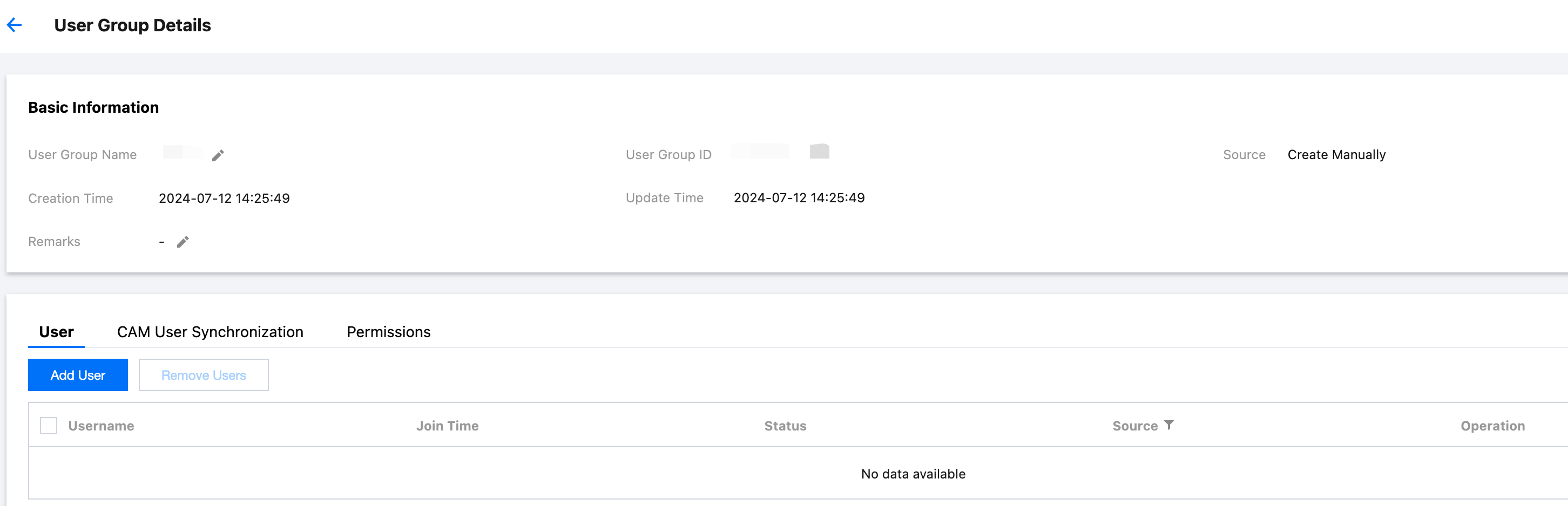Viewport: 1568px width, 506px height.
Task: Click the No data available message
Action: pyautogui.click(x=913, y=474)
